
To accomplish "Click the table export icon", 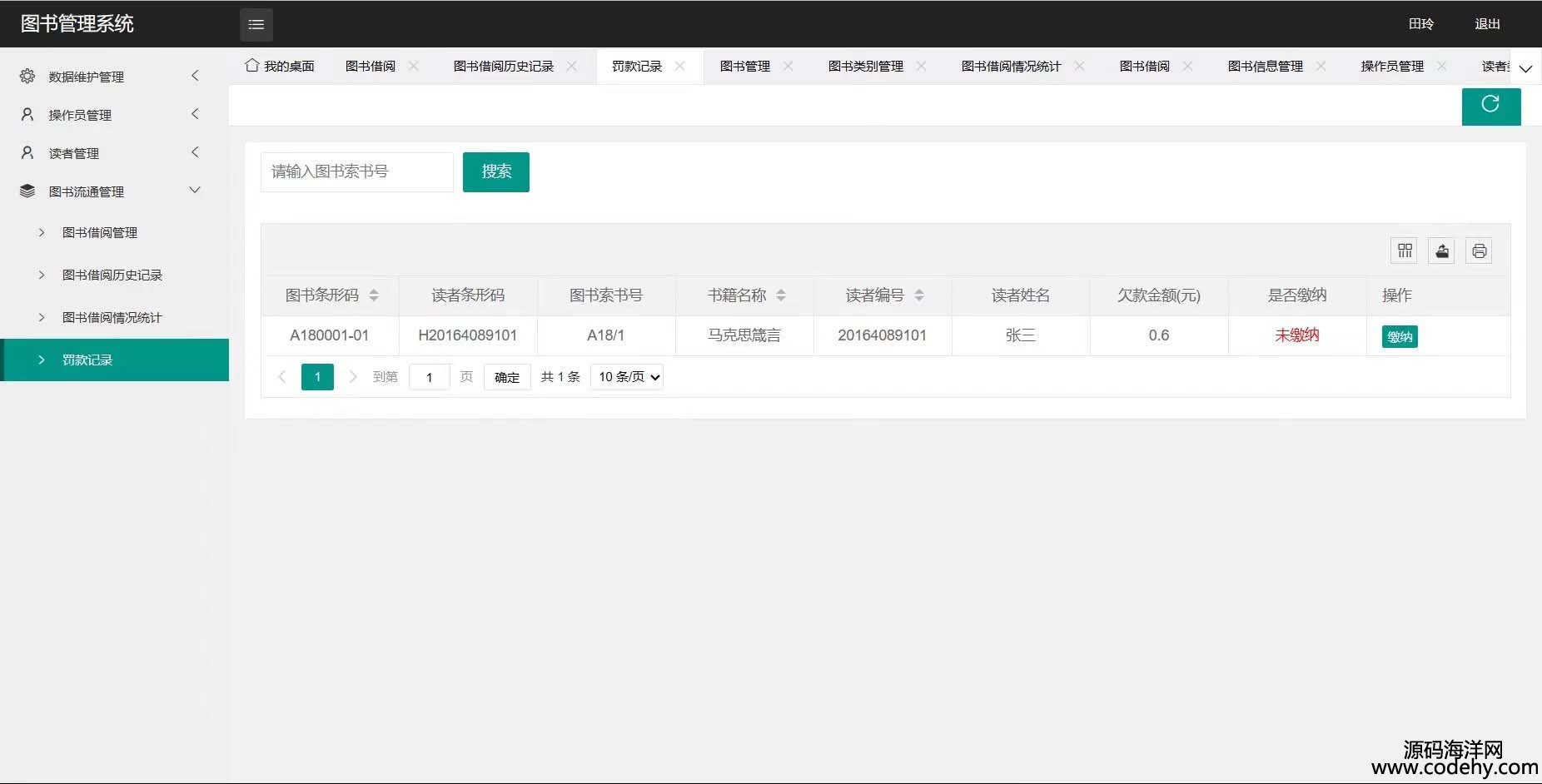I will coord(1442,251).
